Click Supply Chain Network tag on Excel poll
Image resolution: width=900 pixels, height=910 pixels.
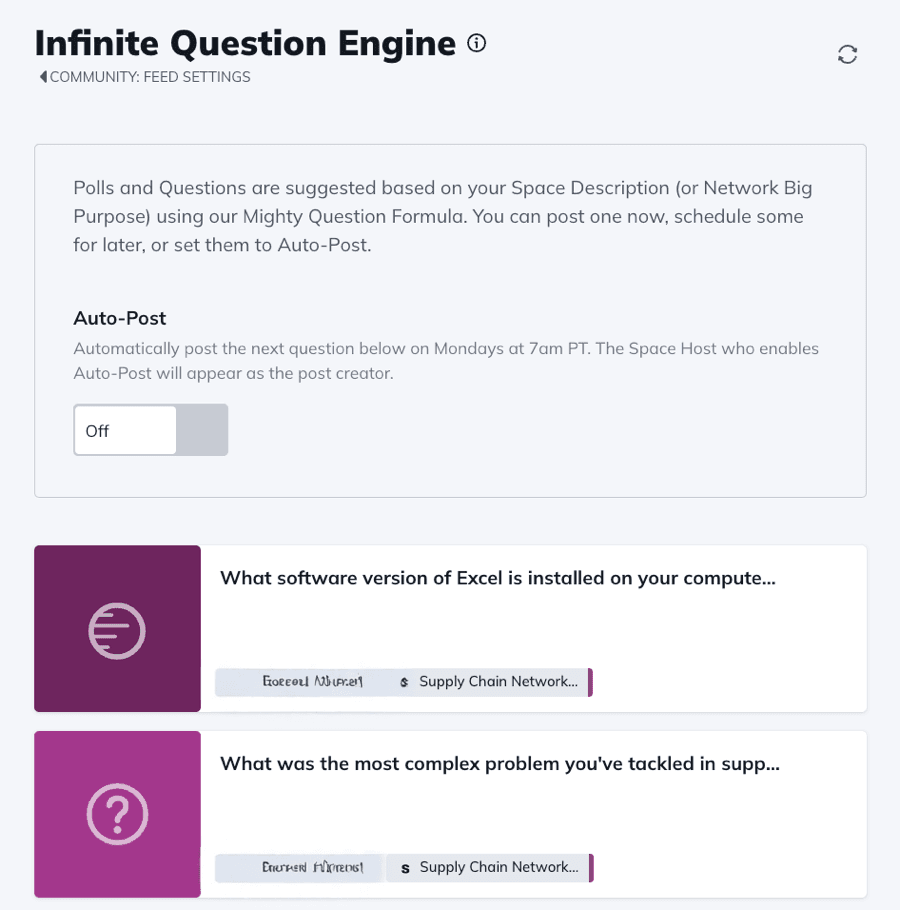click(498, 682)
